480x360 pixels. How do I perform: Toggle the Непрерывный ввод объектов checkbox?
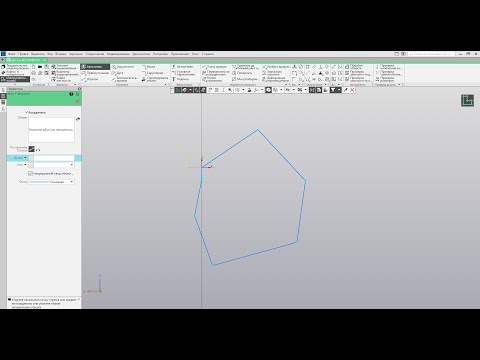[31, 173]
